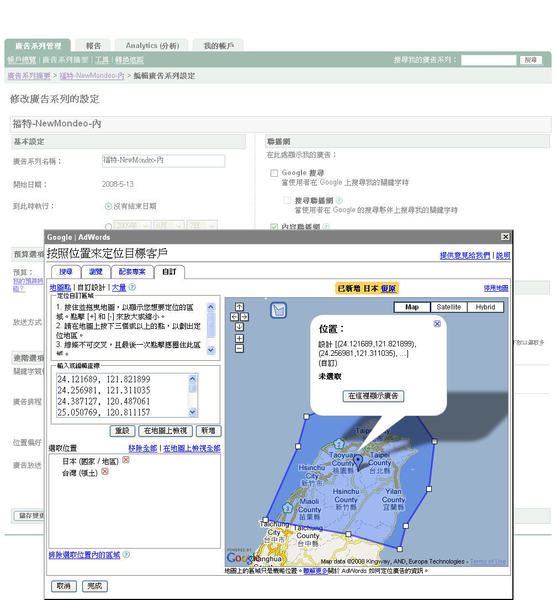Remove 台灣 (領土) from selected locations
The width and height of the screenshot is (556, 600).
click(x=104, y=471)
